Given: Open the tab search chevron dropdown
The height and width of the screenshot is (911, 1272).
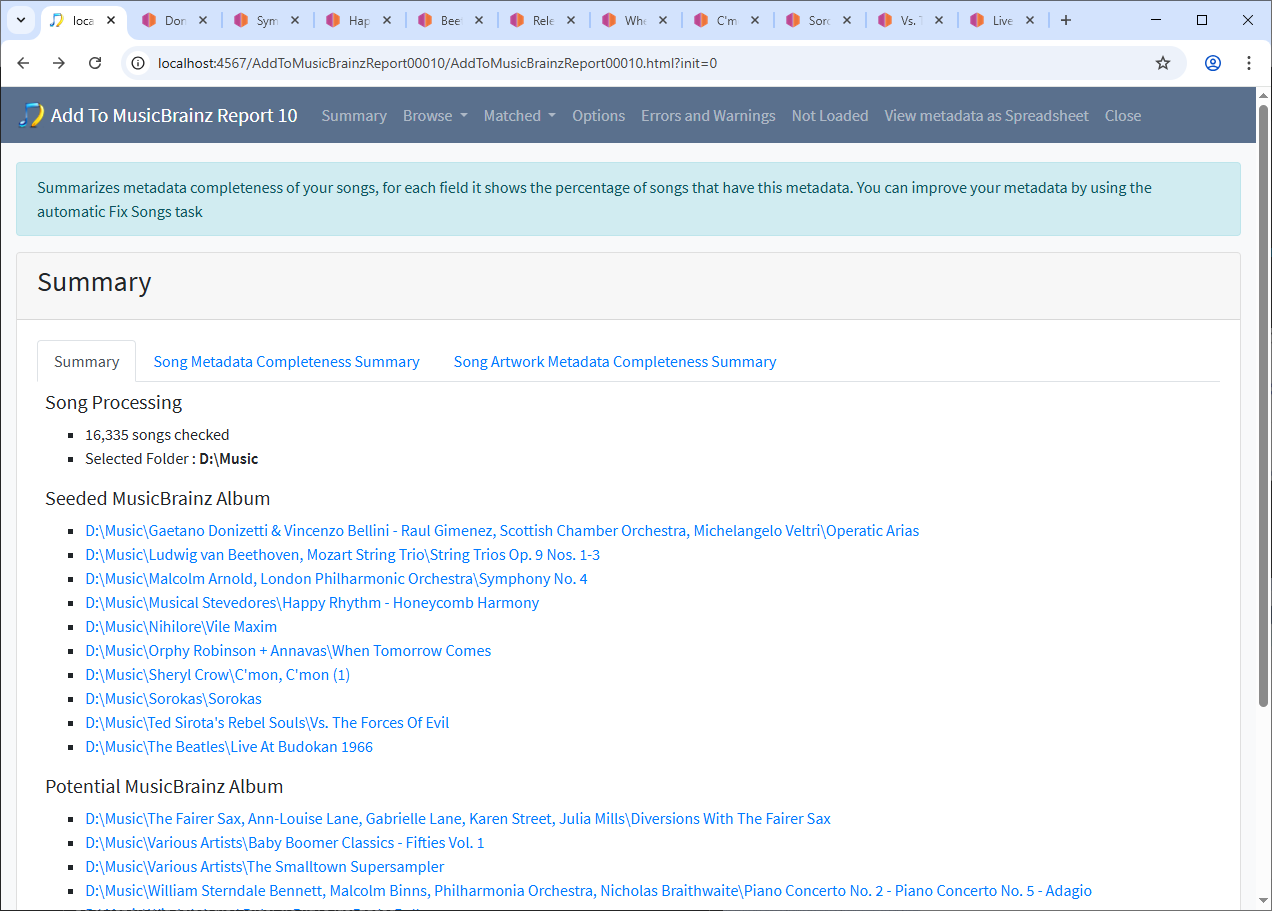Looking at the screenshot, I should [20, 20].
